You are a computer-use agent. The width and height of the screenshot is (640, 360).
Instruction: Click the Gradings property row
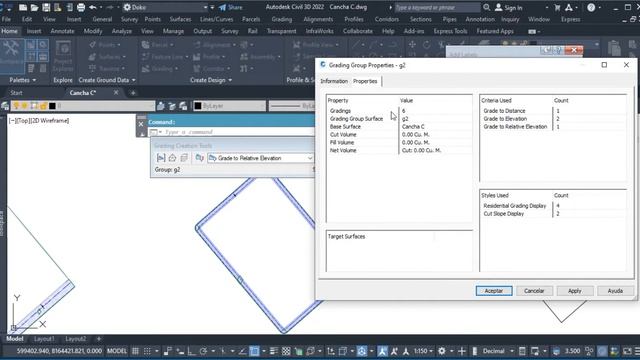(399, 111)
